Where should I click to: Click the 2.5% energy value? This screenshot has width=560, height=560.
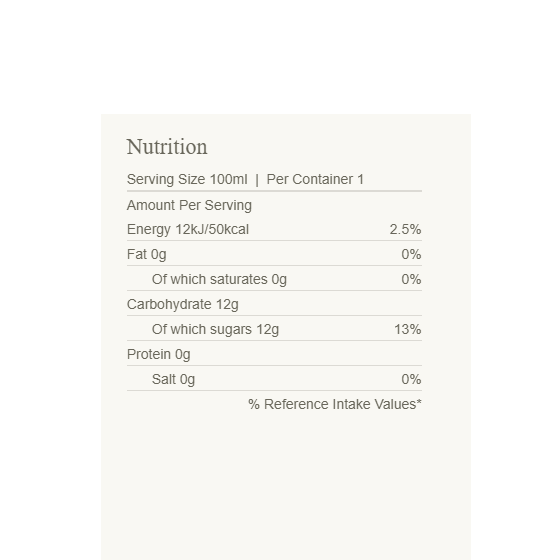(x=405, y=229)
